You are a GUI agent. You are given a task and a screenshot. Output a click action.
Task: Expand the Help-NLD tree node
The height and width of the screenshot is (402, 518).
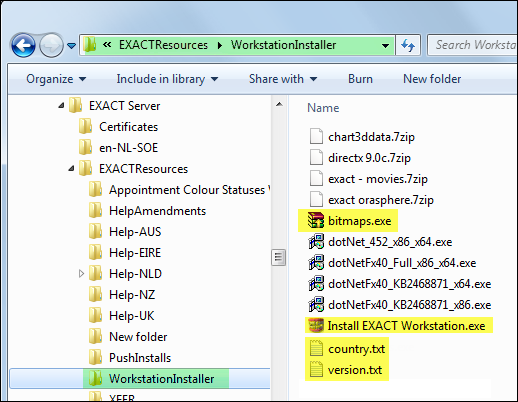coord(81,274)
